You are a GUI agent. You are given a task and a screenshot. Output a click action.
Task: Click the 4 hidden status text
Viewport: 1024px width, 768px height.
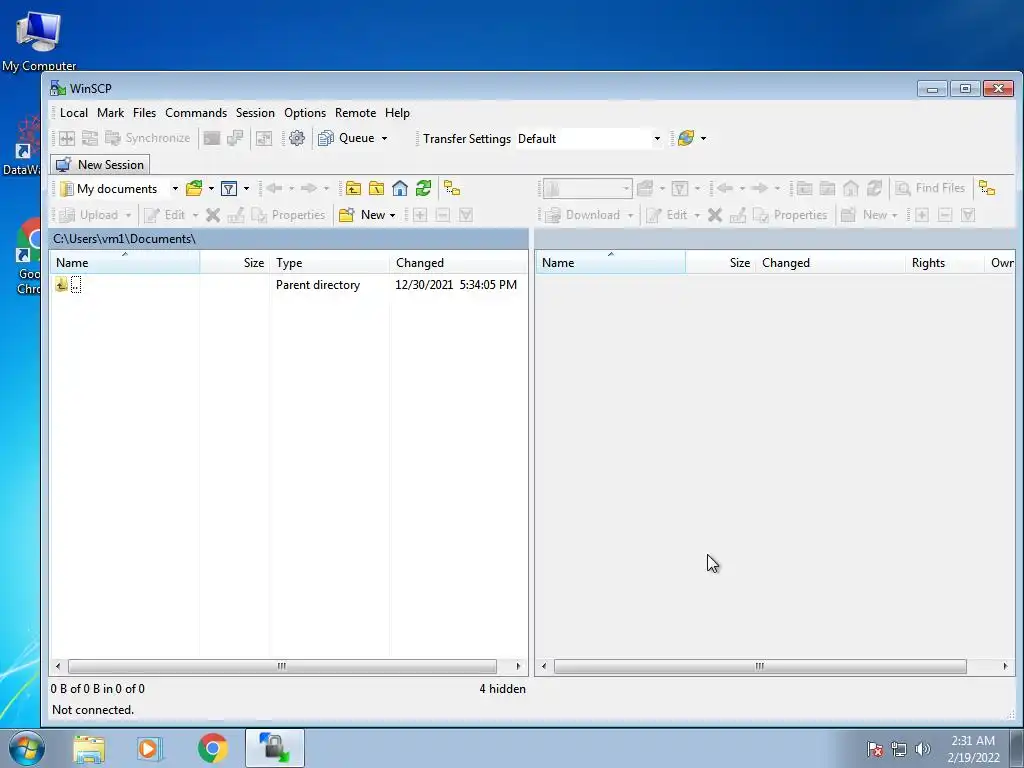click(x=502, y=688)
